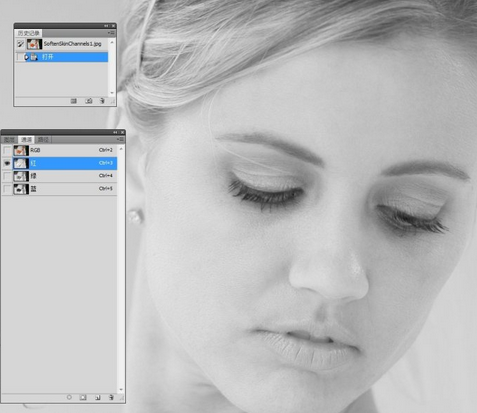Viewport: 477px width, 413px height.
Task: Create new document from current history state
Action: 74,101
